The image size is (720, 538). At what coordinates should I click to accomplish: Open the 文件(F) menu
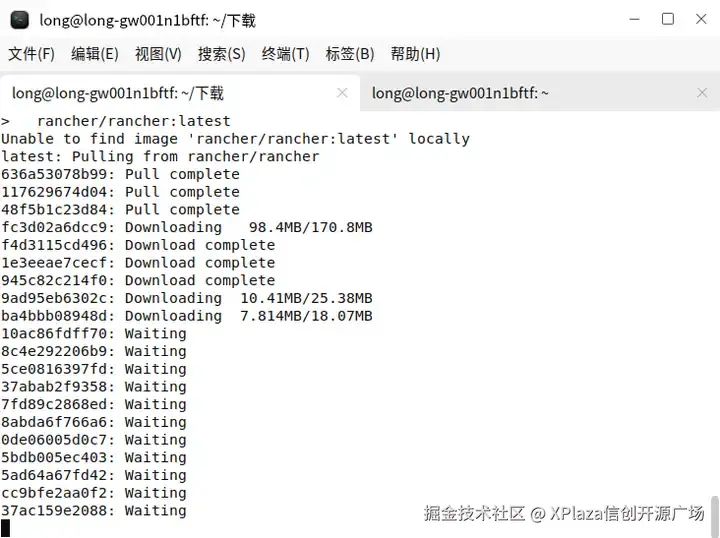click(31, 54)
